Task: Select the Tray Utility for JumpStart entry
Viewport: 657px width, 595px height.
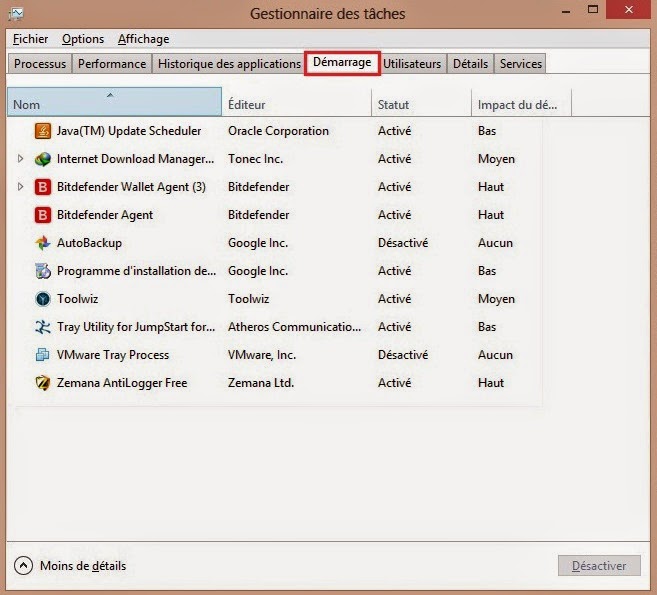Action: pyautogui.click(x=136, y=327)
